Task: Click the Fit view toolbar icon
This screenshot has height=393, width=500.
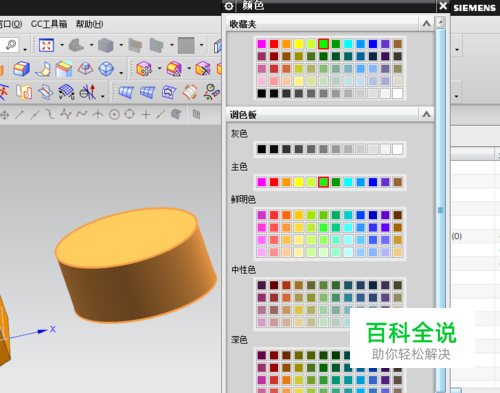Action: pos(46,45)
